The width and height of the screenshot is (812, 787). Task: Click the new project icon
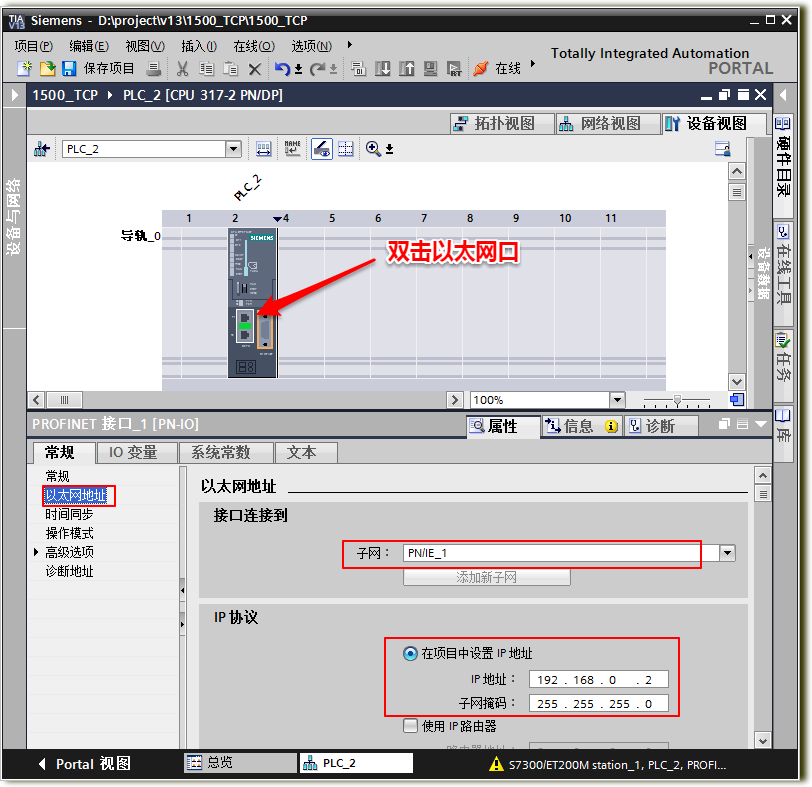(x=24, y=68)
